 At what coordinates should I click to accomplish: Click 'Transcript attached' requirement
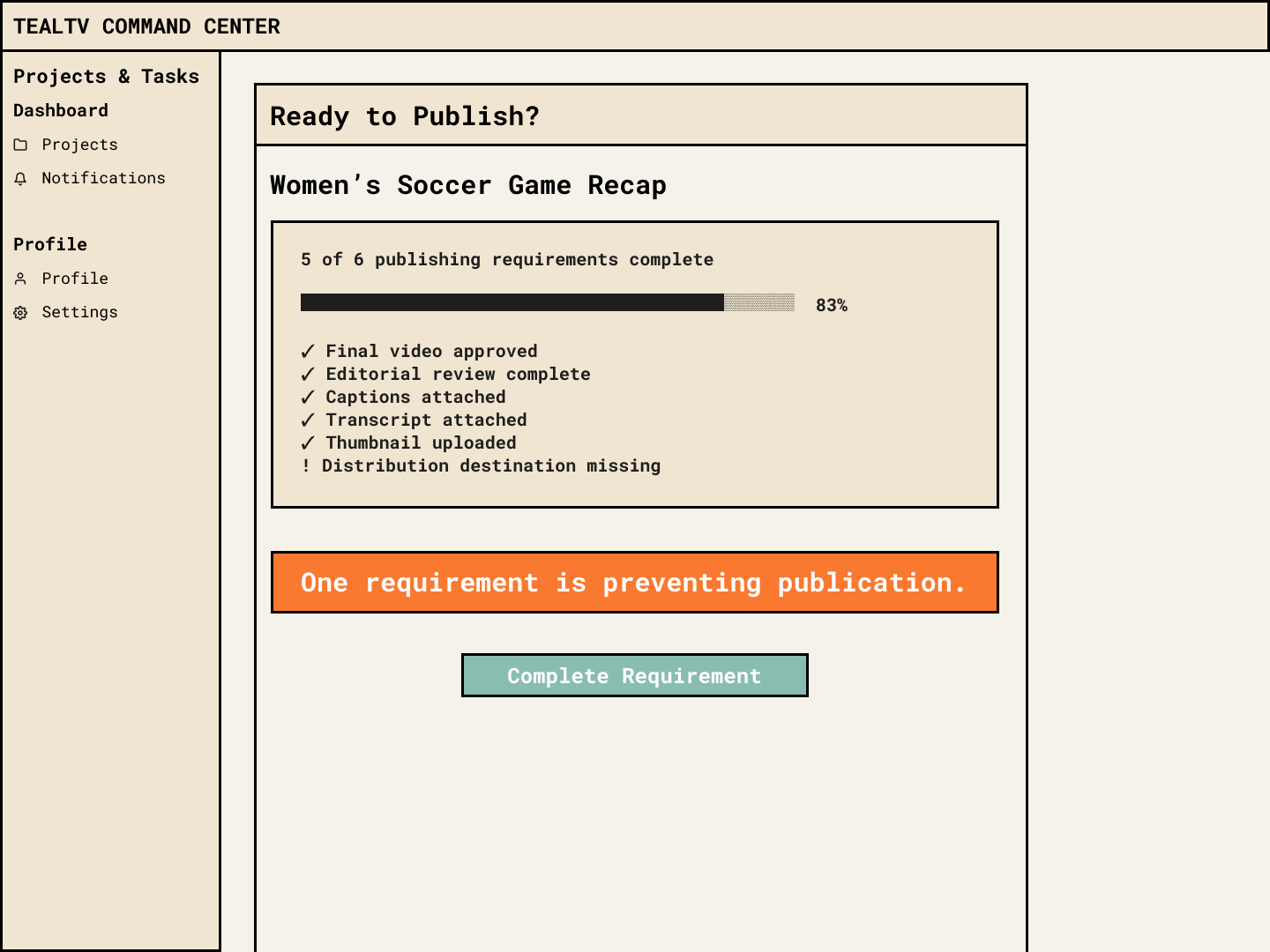tap(414, 420)
